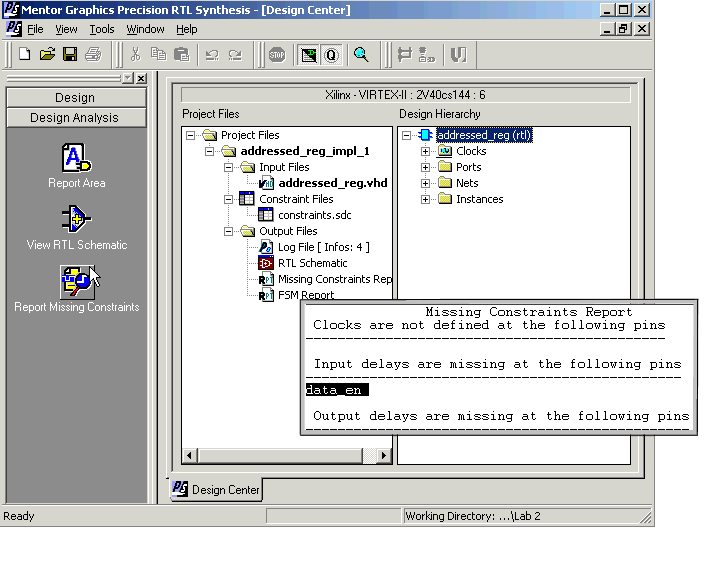Close the left sidebar panel
The image size is (705, 570).
tap(141, 78)
